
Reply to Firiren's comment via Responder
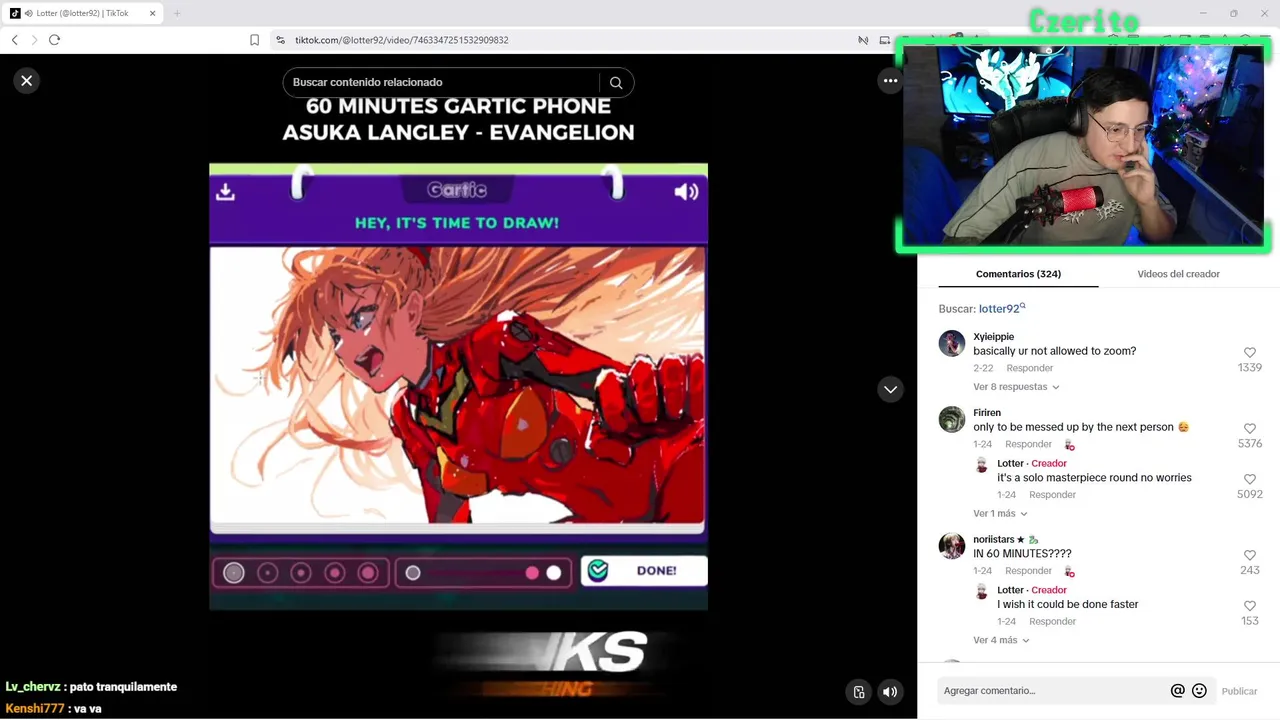coord(1028,444)
